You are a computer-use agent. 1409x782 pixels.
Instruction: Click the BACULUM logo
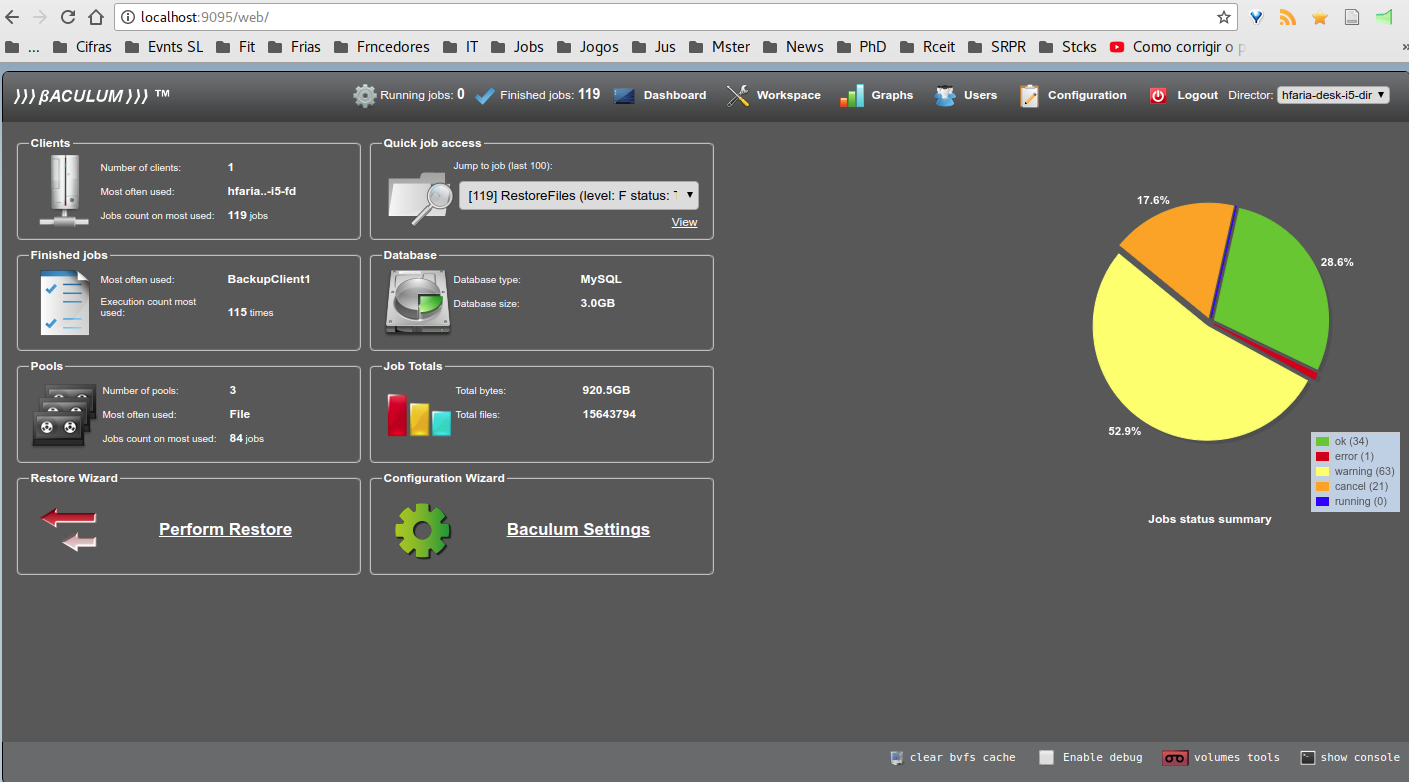pos(92,95)
